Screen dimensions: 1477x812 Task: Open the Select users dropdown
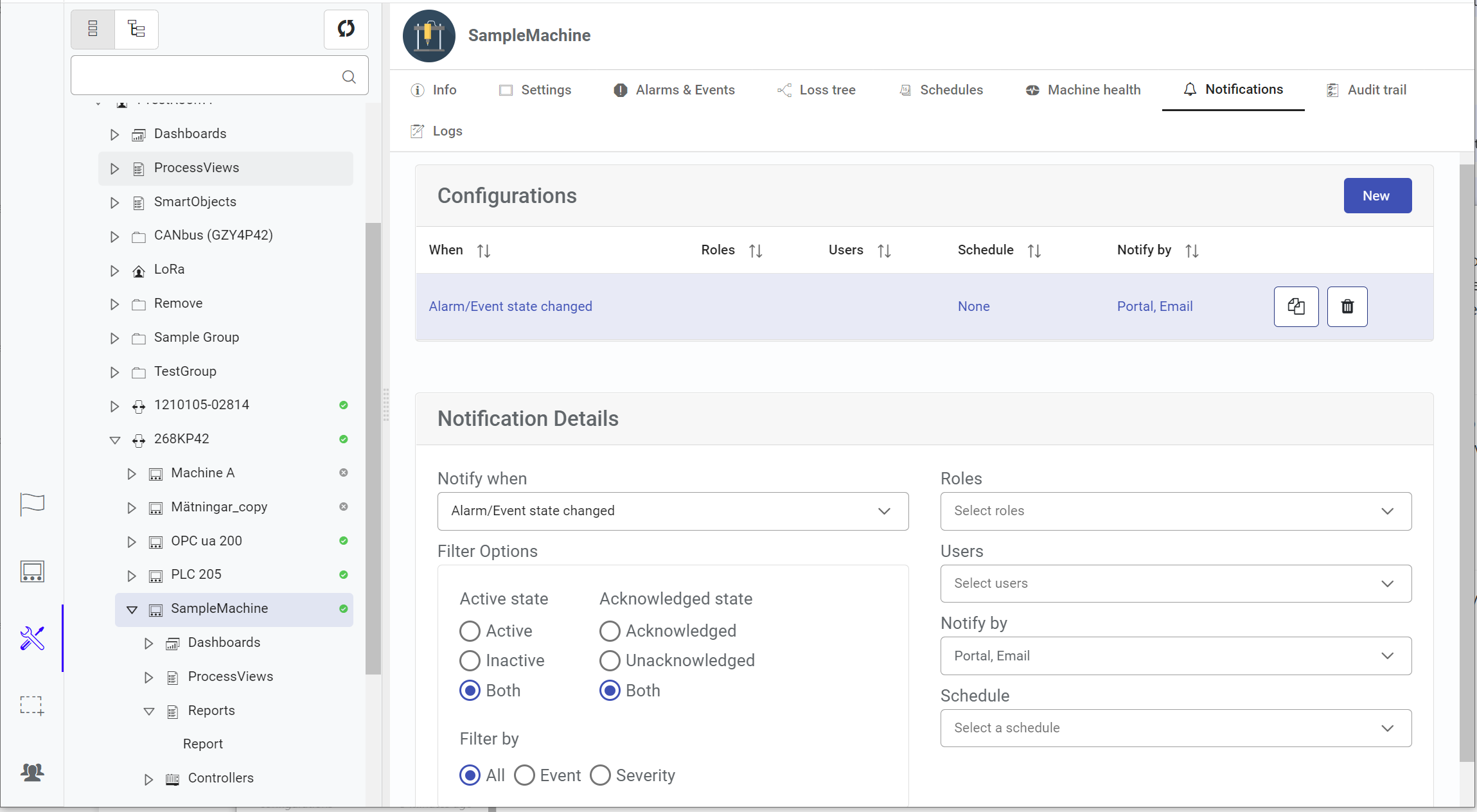click(x=1176, y=584)
